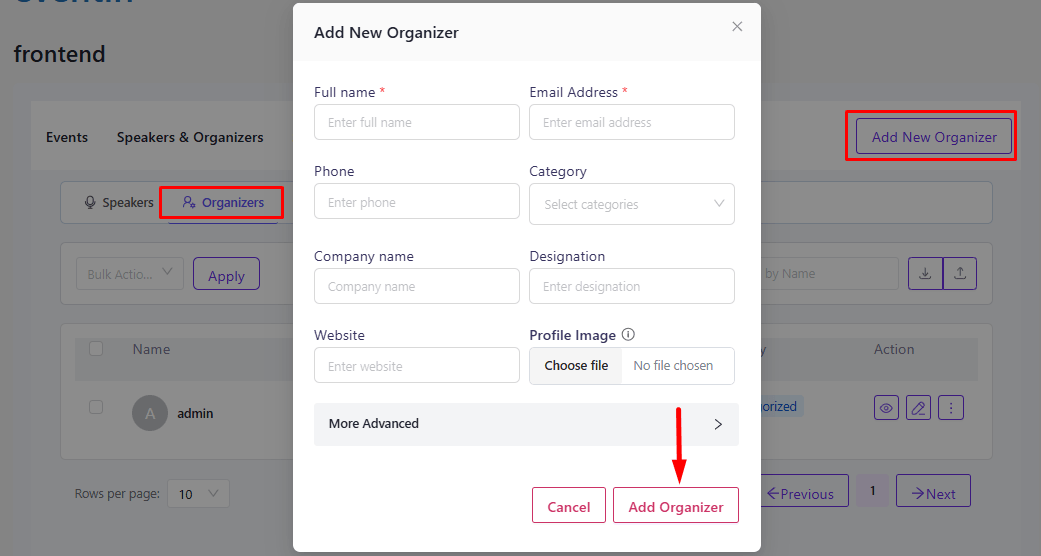Click the Full name input field
This screenshot has height=556, width=1041.
pyautogui.click(x=417, y=122)
